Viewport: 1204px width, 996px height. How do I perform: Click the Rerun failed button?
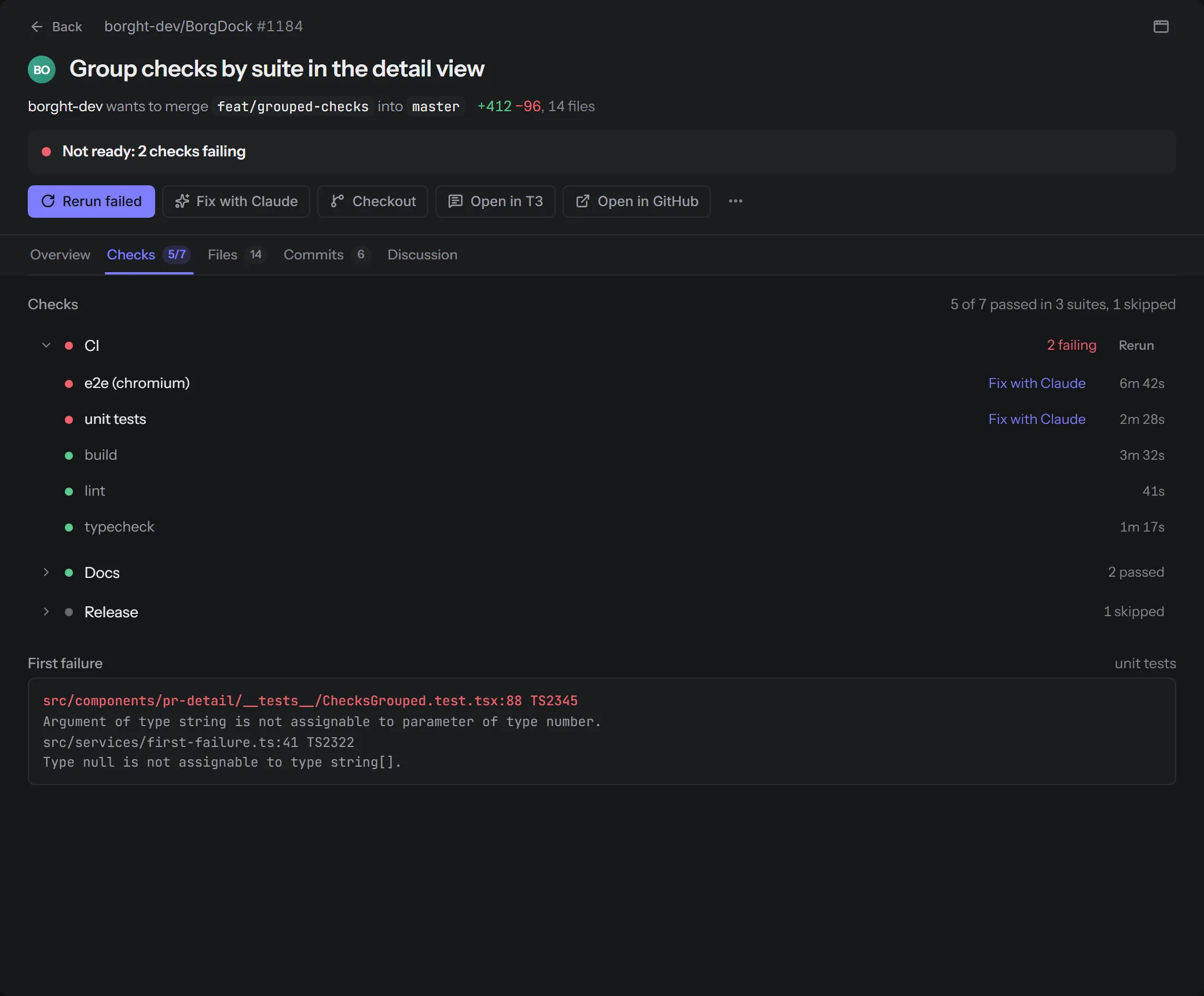[x=91, y=202]
